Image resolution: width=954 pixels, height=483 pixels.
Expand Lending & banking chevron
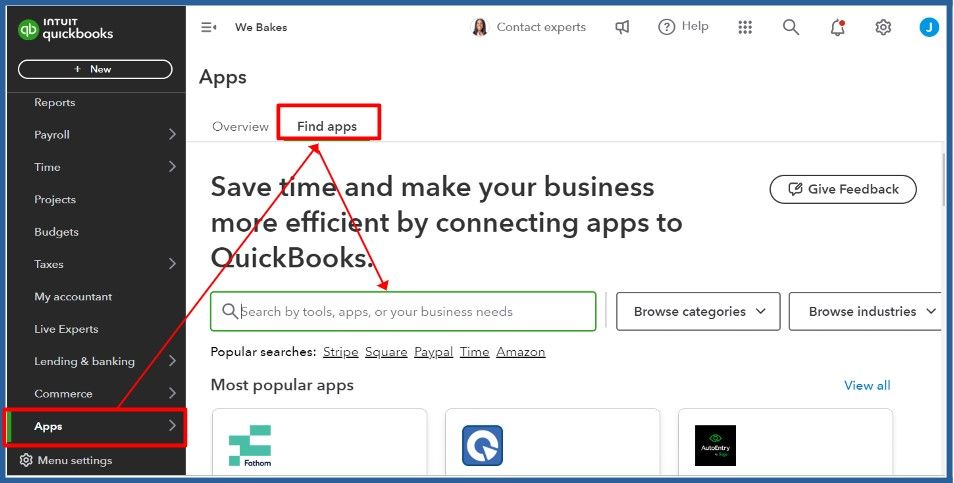[x=172, y=361]
